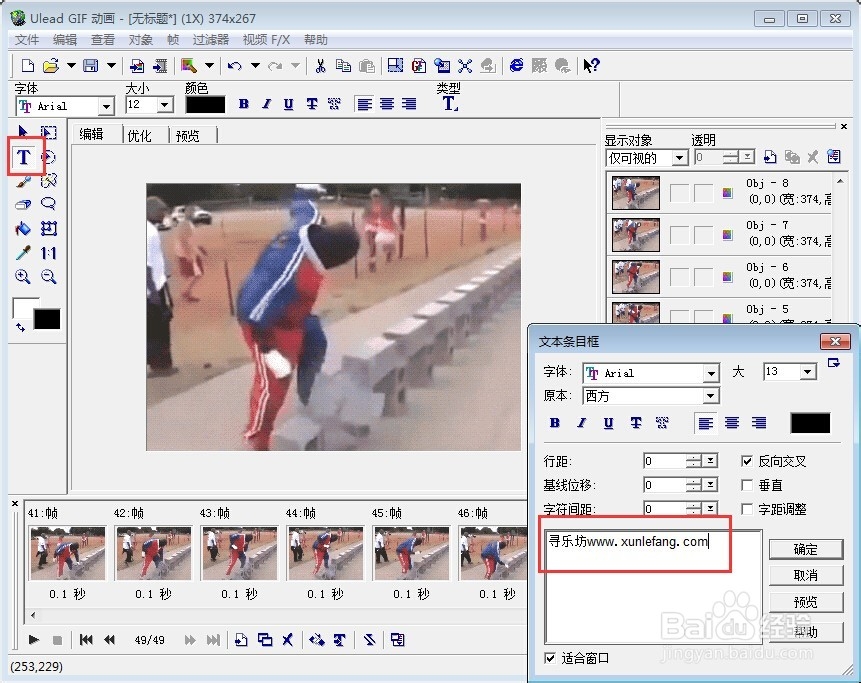Click the context help pointer icon
This screenshot has height=683, width=861.
tap(591, 66)
